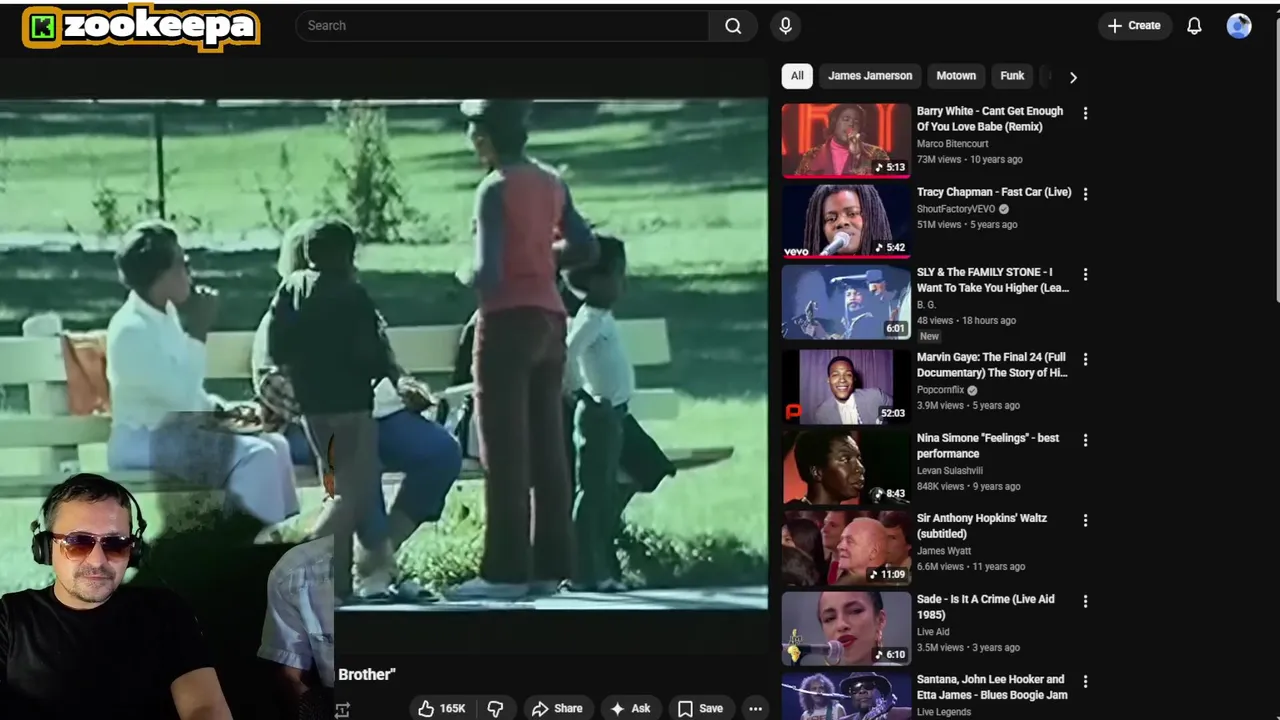This screenshot has height=720, width=1280.
Task: Open title 'Marvin Gaye: The Final 24'
Action: point(992,365)
